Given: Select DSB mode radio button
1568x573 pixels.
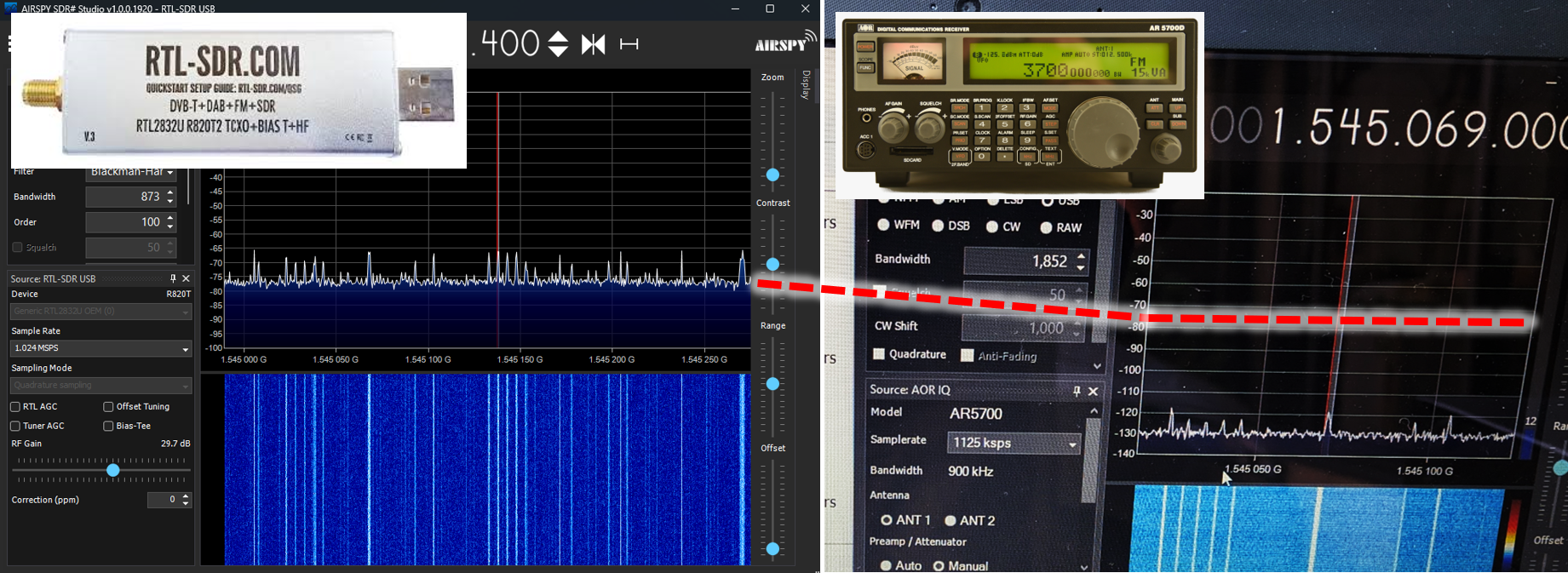Looking at the screenshot, I should 938,226.
